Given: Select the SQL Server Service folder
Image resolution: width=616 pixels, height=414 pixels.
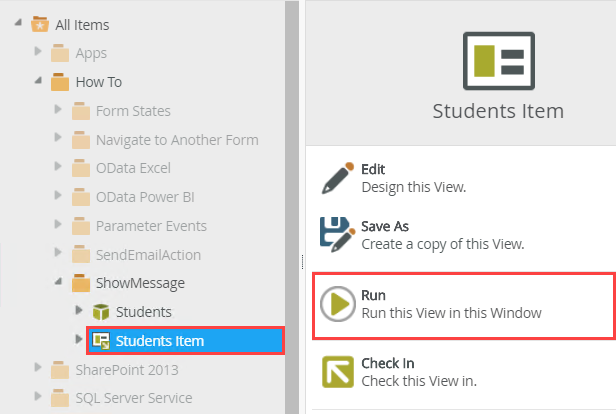Looking at the screenshot, I should (133, 398).
